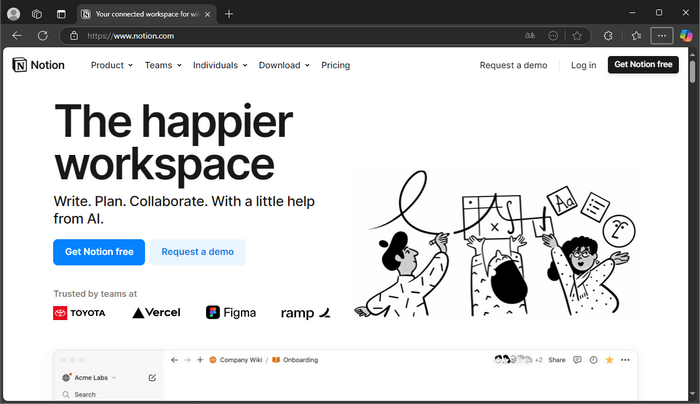Click the translate page icon in address bar
This screenshot has width=700, height=404.
pos(530,36)
